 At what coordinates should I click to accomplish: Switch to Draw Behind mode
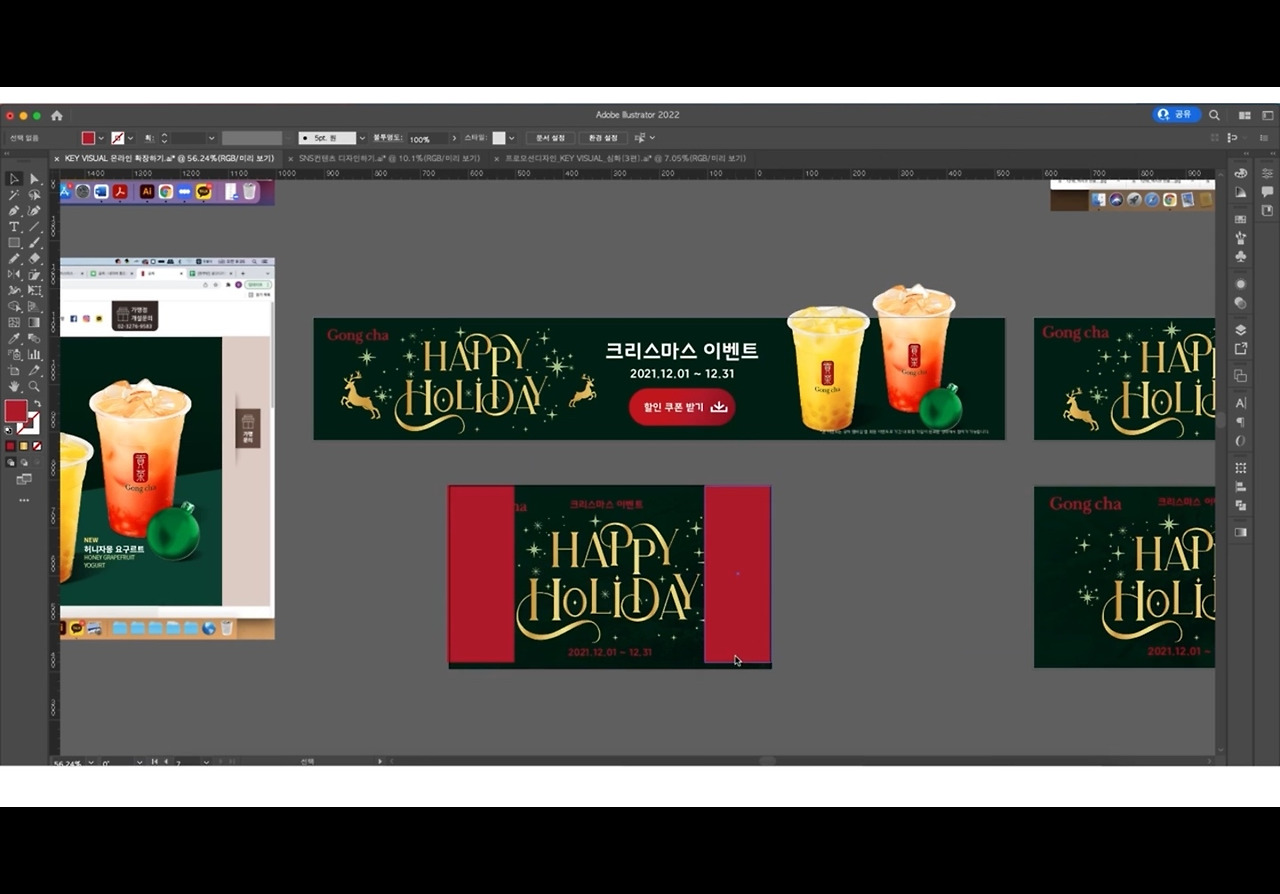24,463
